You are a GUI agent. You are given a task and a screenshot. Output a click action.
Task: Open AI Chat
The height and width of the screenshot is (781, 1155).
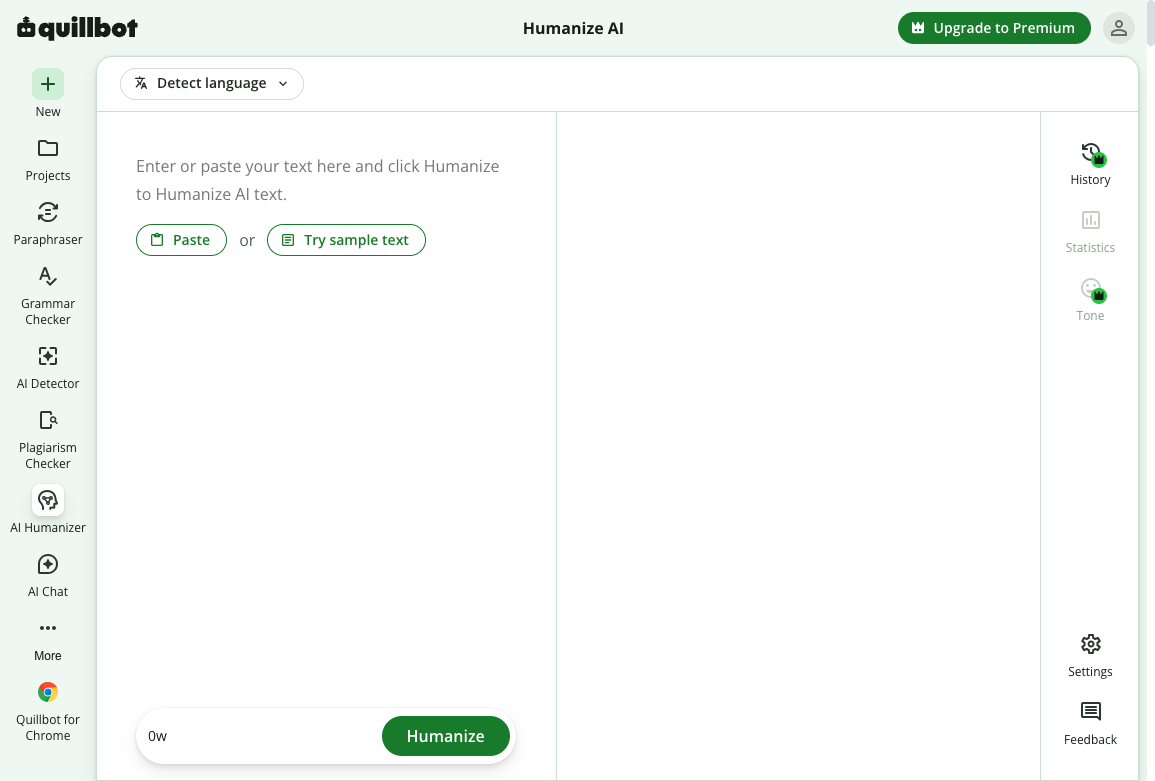click(48, 575)
